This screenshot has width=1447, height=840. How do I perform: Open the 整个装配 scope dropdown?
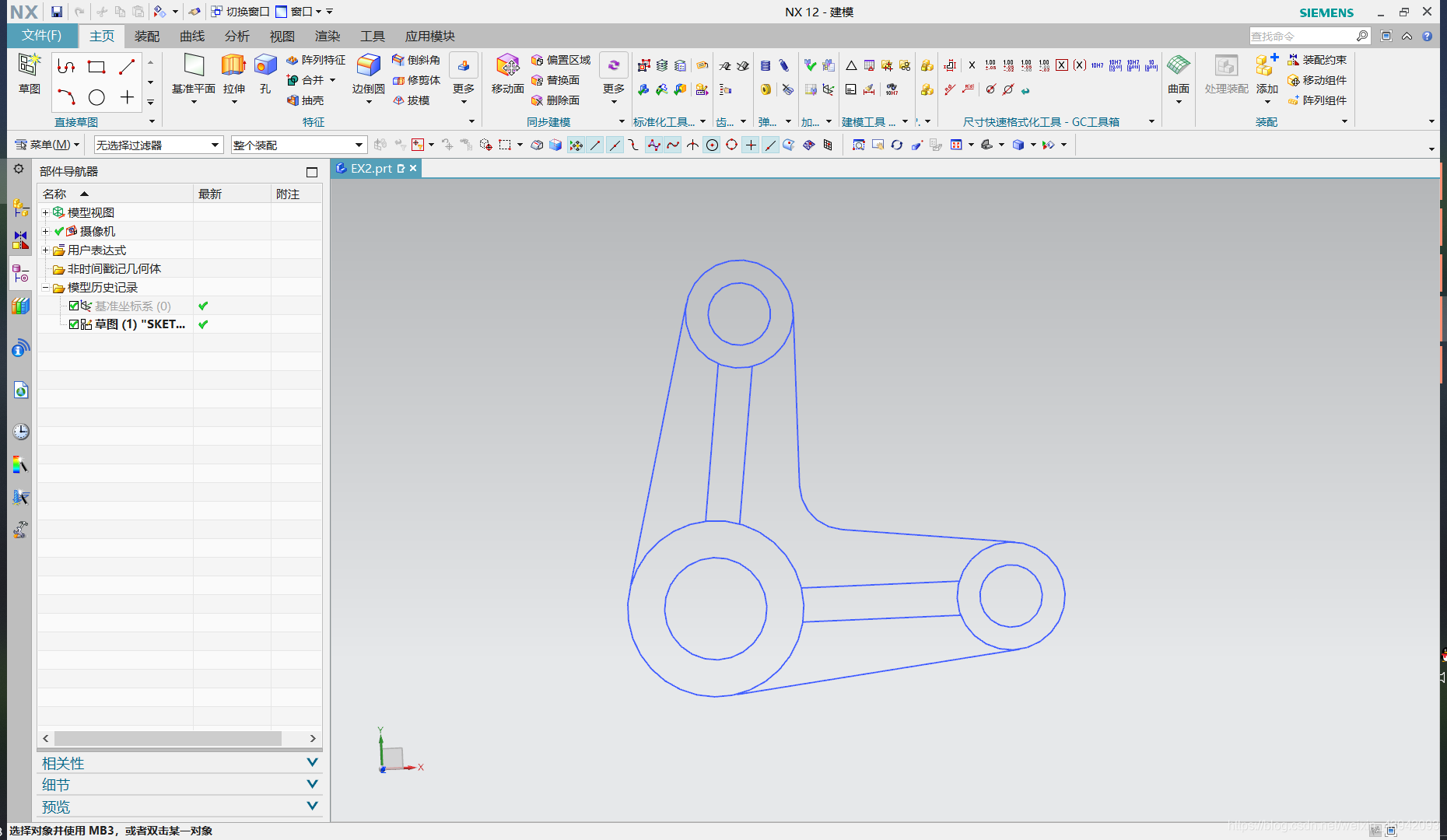(299, 145)
